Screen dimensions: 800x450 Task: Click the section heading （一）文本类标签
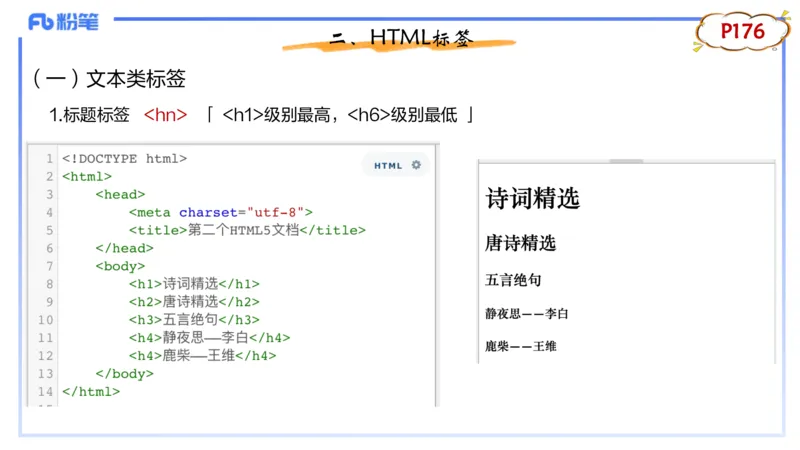click(x=108, y=79)
